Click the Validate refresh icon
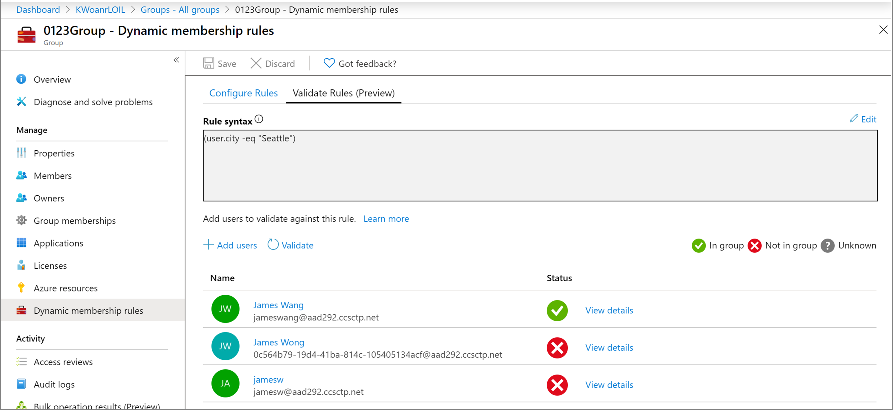 pos(273,245)
